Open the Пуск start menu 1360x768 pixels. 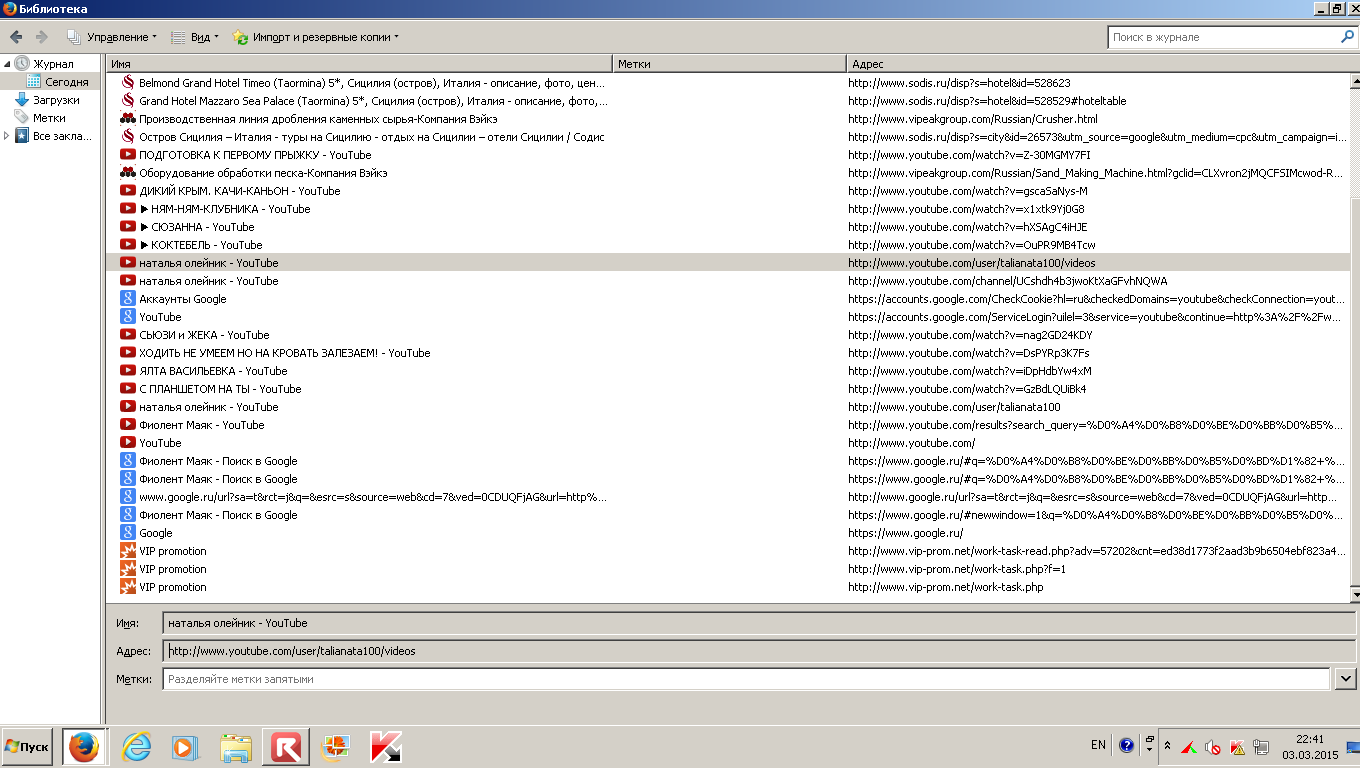tap(28, 747)
